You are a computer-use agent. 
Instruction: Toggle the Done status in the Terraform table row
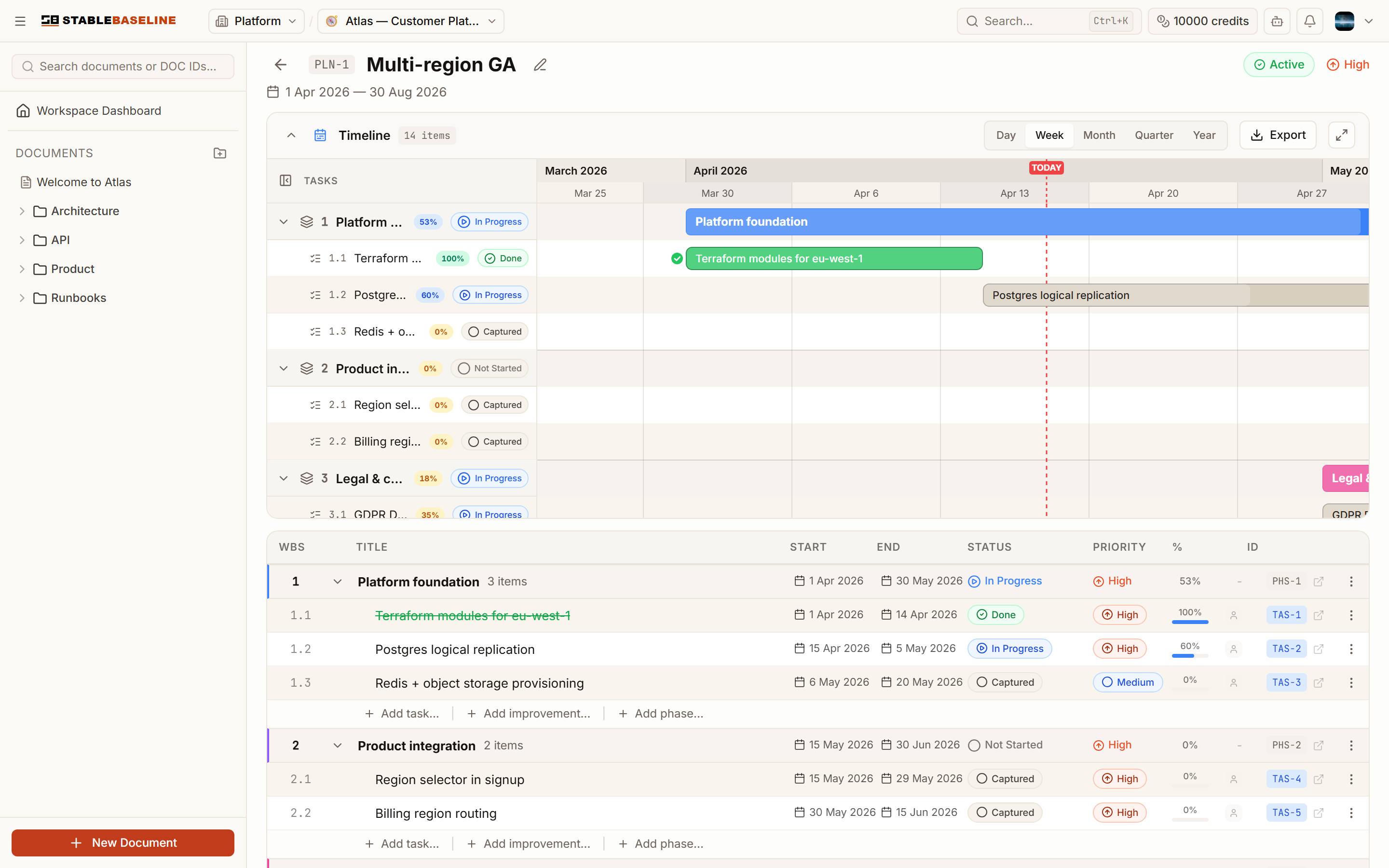995,615
